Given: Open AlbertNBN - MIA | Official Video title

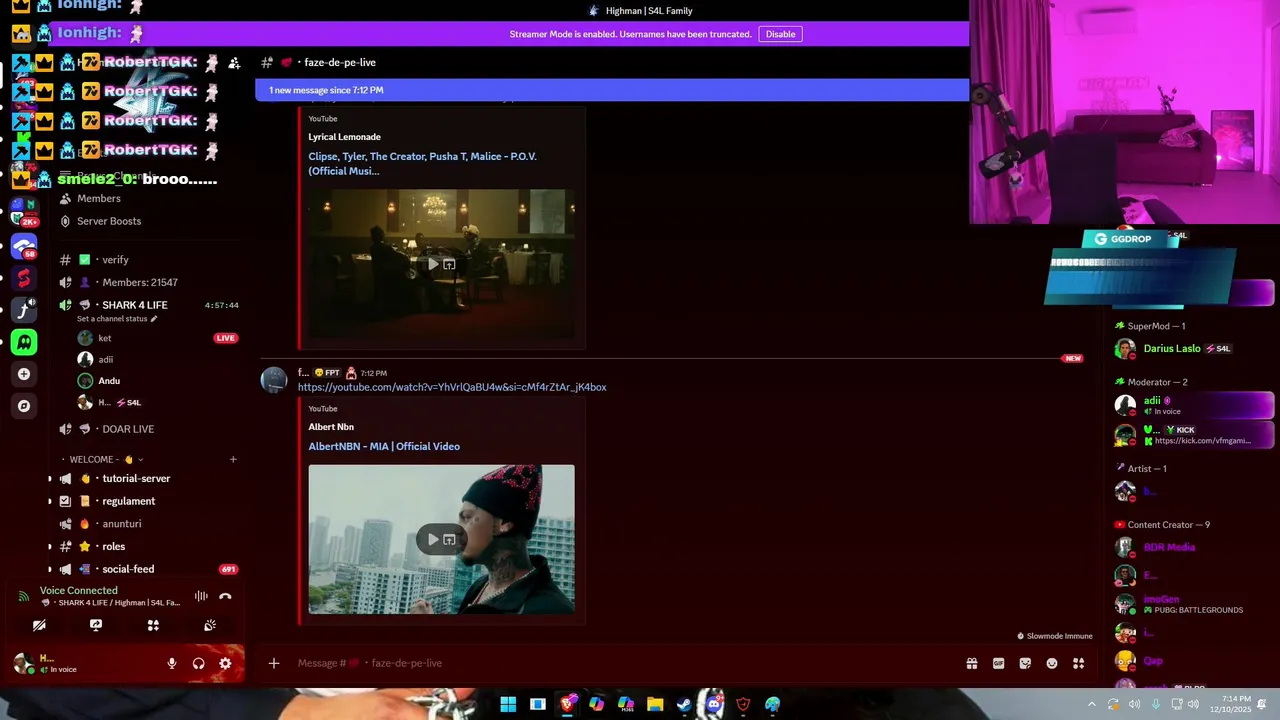Looking at the screenshot, I should tap(384, 447).
